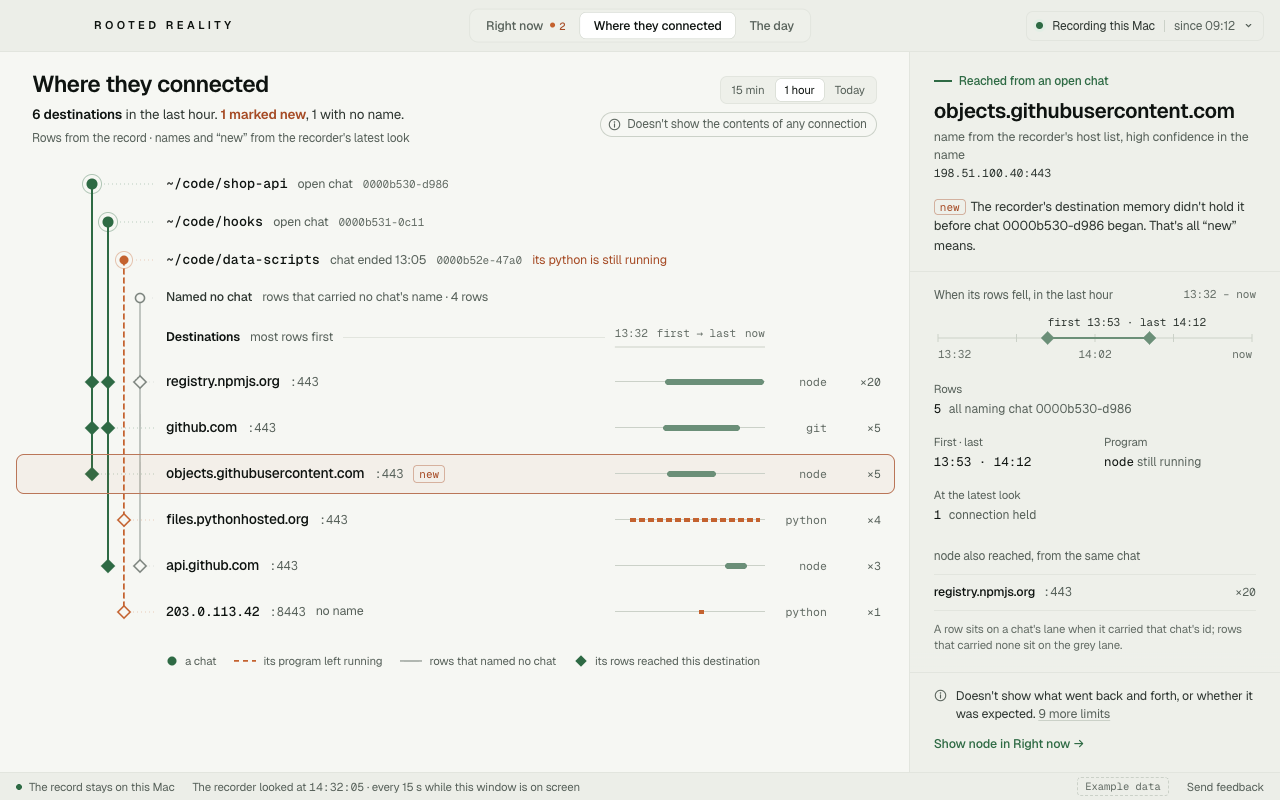The height and width of the screenshot is (800, 1280).
Task: Click the first 13:53 diamond timeline marker
Action: (1047, 338)
